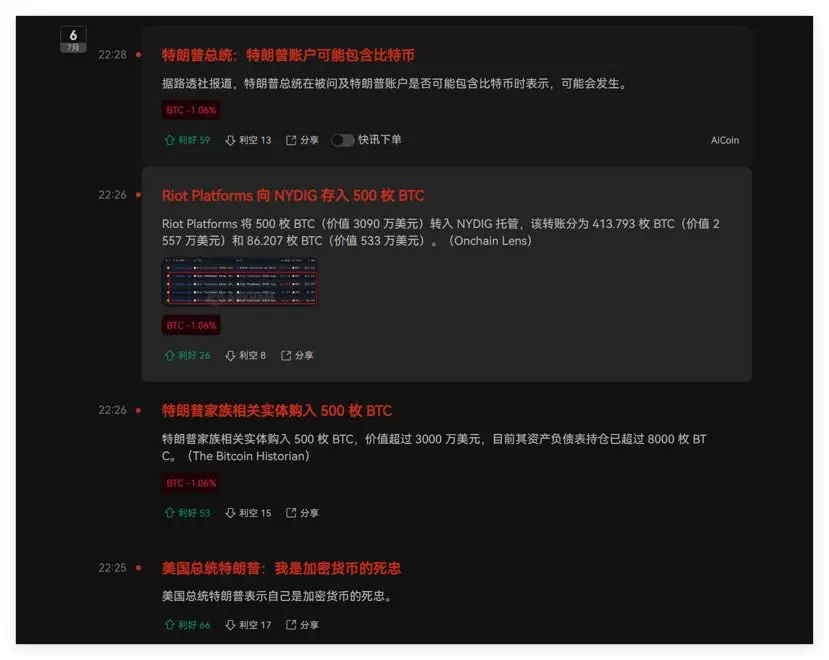The width and height of the screenshot is (829, 660).
Task: Vote 利好 26 on Riot Platforms news
Action: pos(187,355)
